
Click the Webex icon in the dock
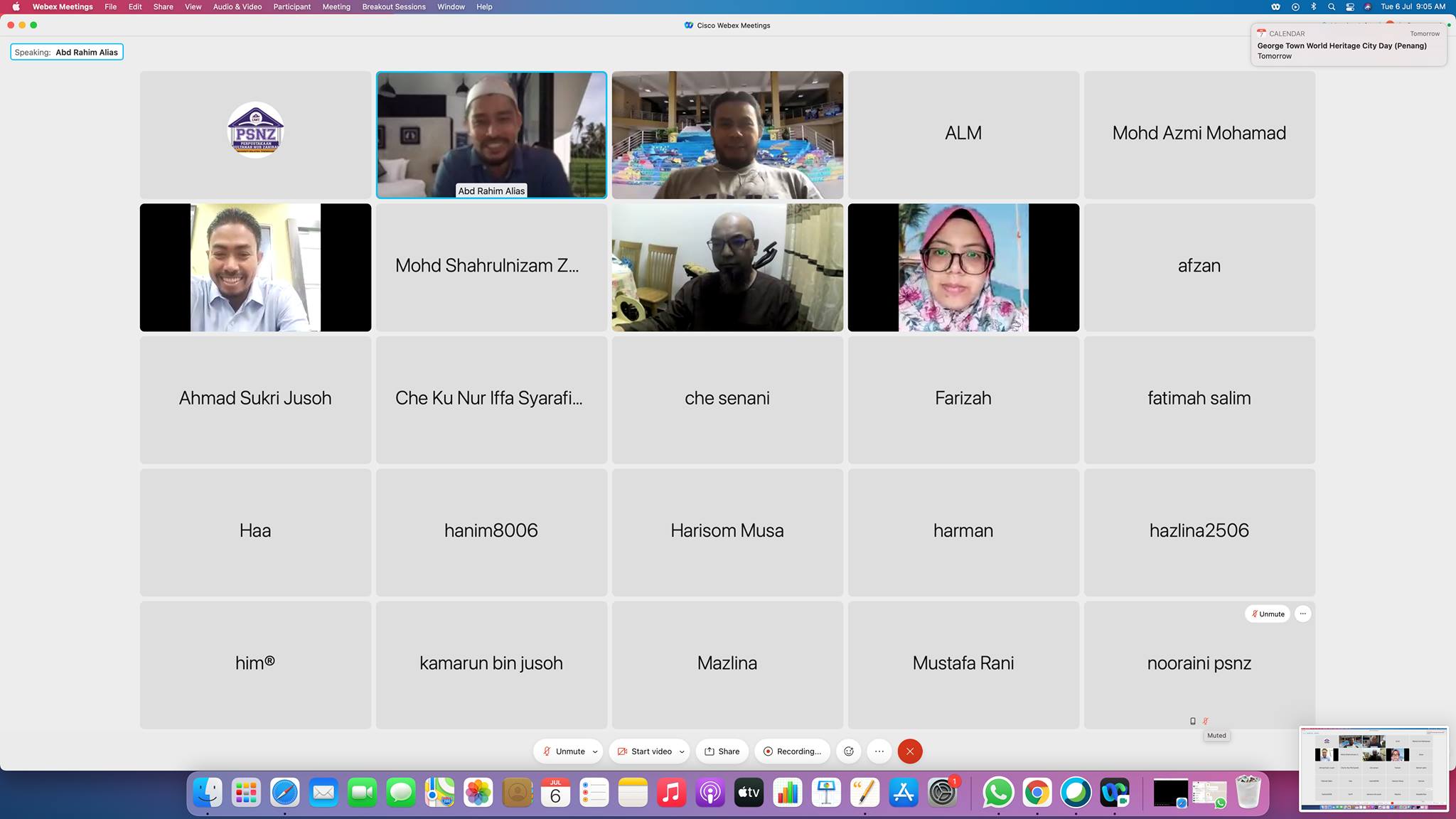click(1114, 793)
